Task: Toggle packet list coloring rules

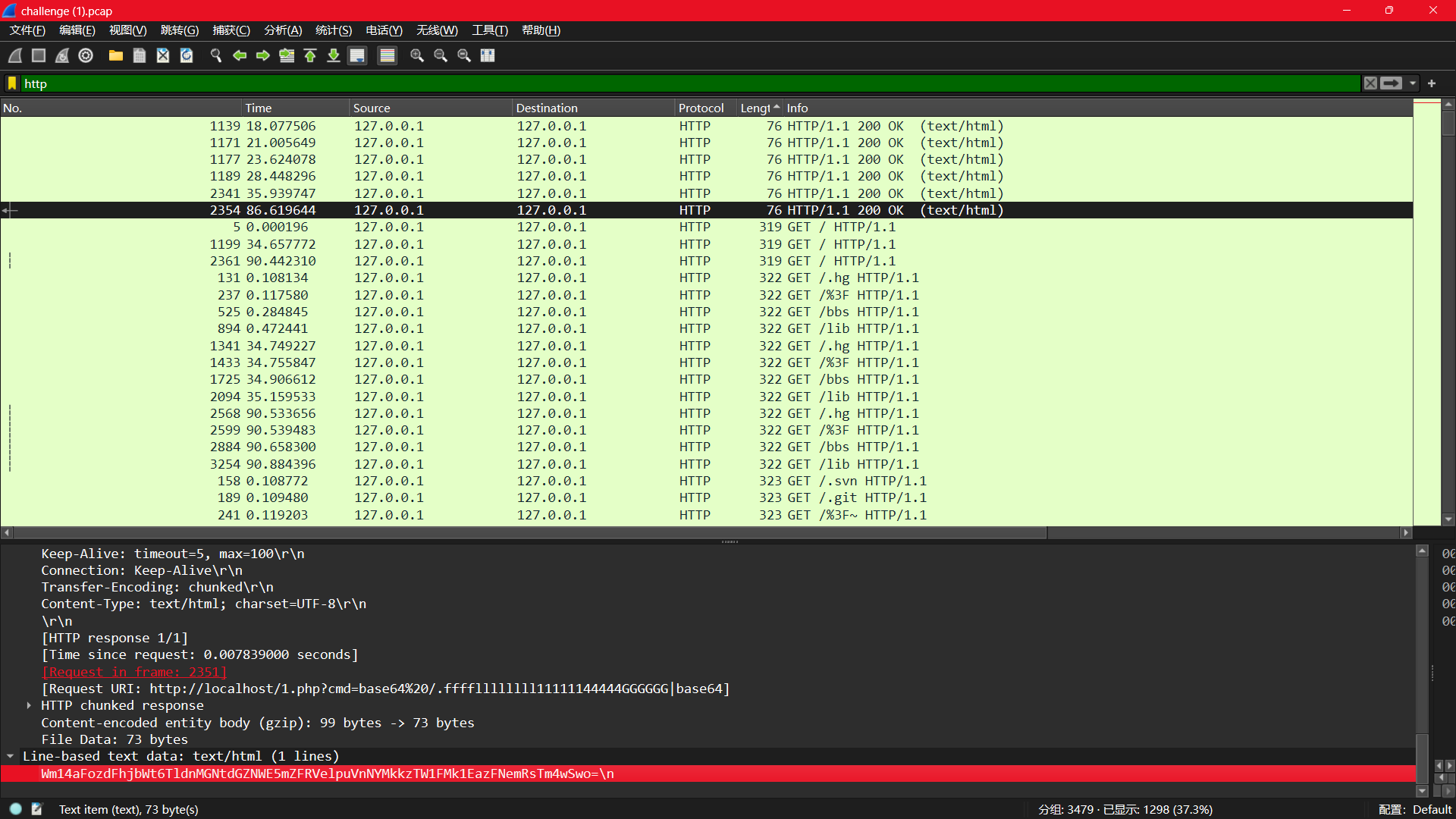Action: pyautogui.click(x=388, y=55)
